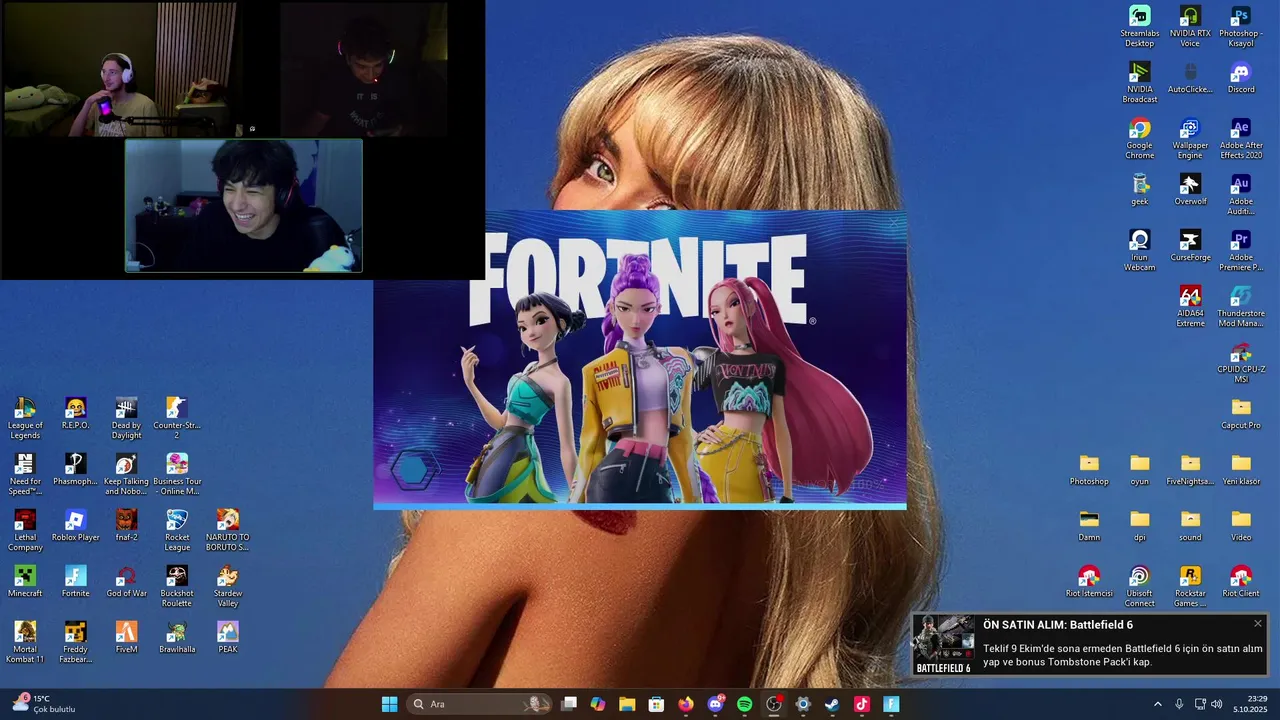Select the Roblox Player desktop icon
Viewport: 1280px width, 720px height.
[75, 526]
